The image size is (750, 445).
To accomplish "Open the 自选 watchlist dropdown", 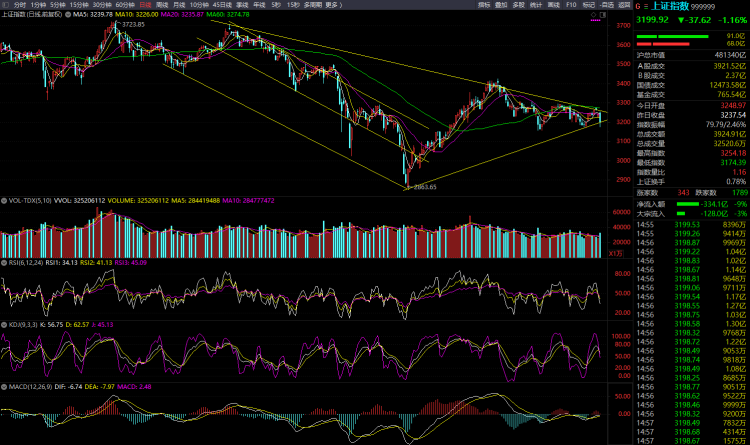I will pyautogui.click(x=609, y=5).
